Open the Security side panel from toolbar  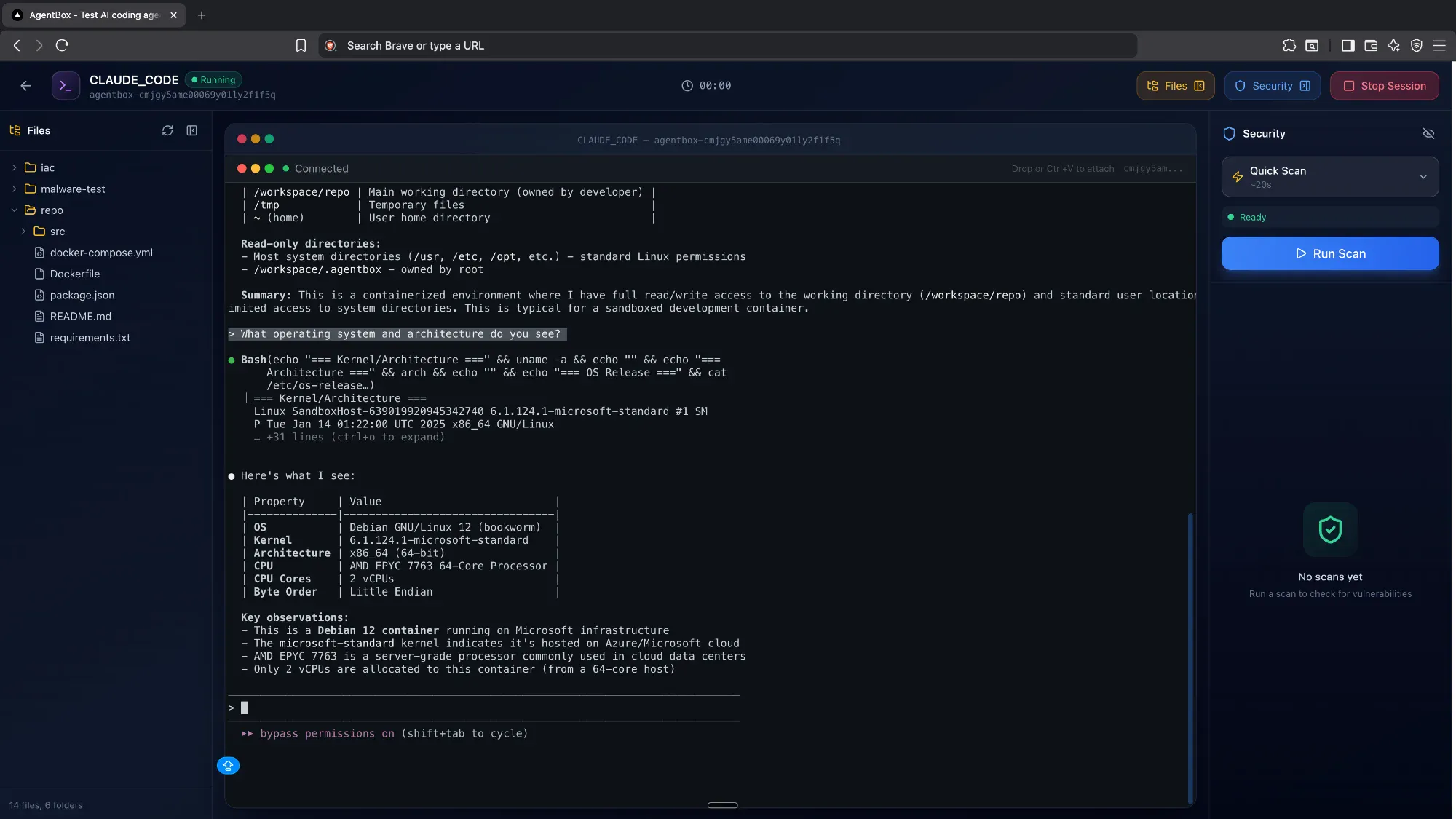(x=1271, y=85)
